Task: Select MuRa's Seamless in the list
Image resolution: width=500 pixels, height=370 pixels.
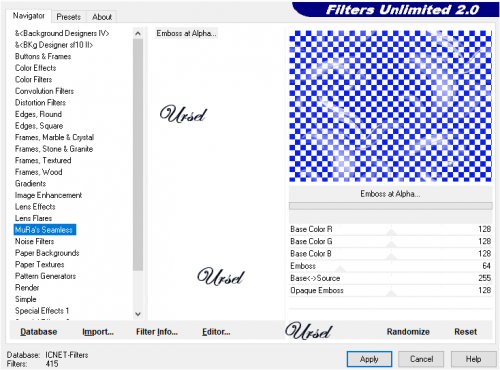Action: [45, 230]
